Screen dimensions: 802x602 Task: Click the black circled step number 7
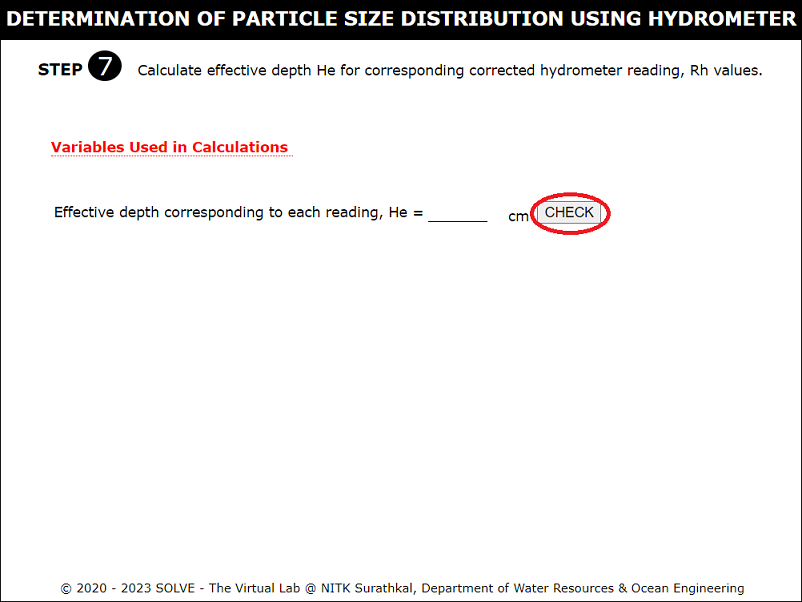[105, 68]
